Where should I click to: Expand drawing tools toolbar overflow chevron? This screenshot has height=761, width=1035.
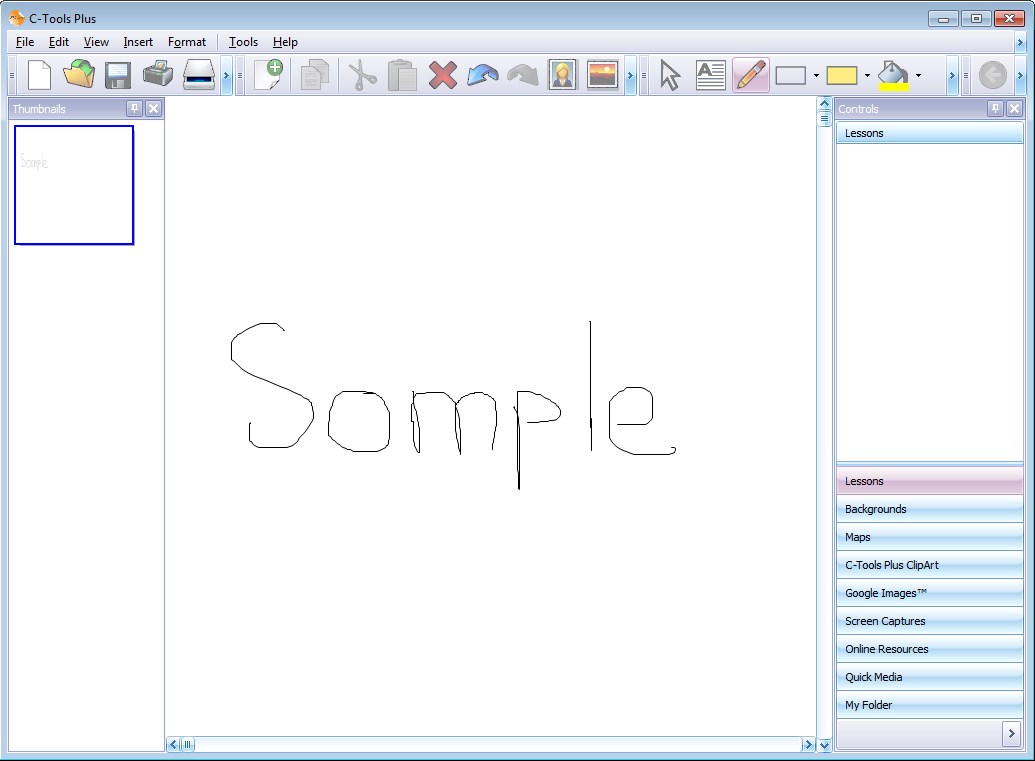coord(952,76)
